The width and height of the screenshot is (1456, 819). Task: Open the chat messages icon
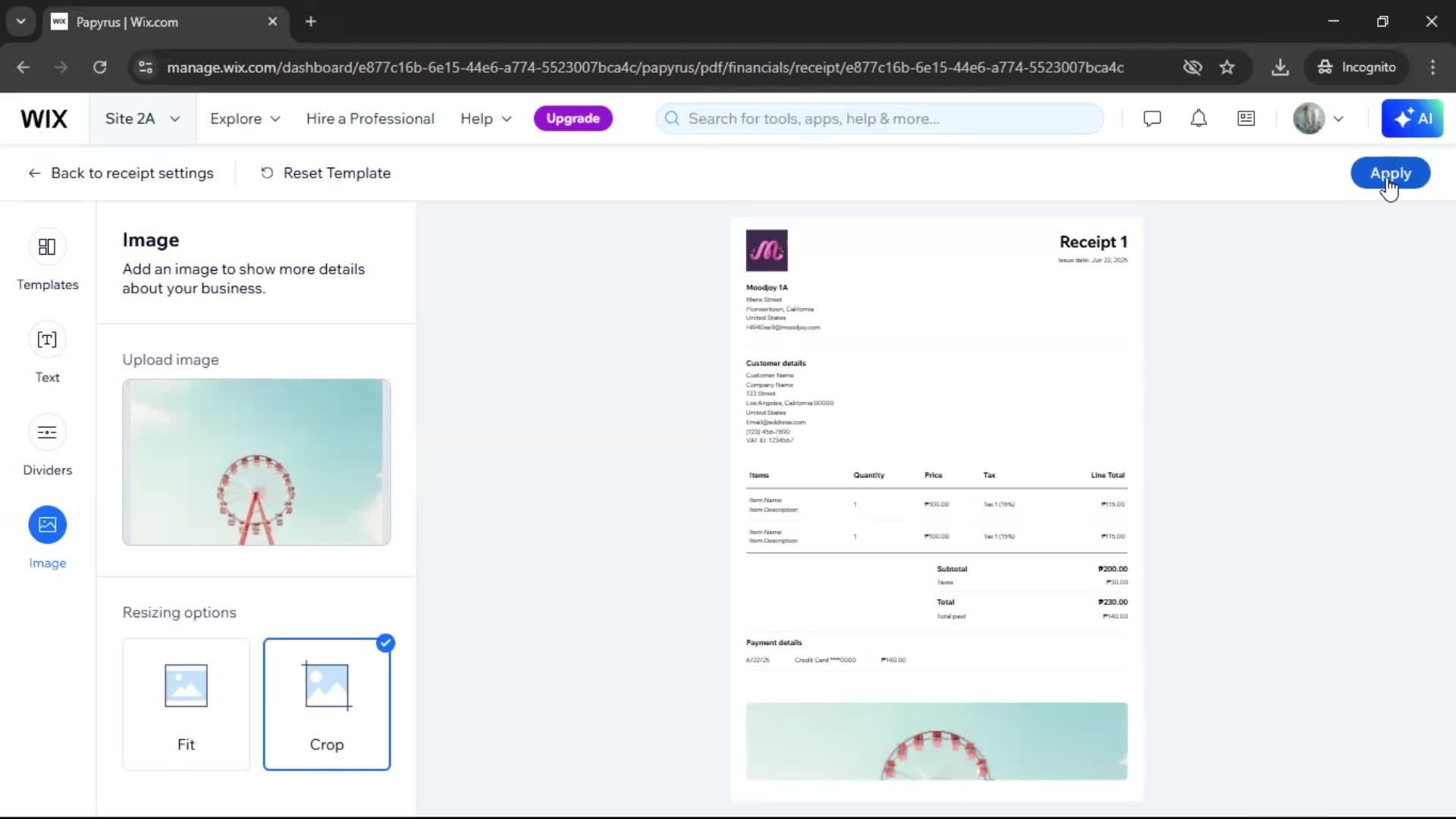[x=1152, y=119]
